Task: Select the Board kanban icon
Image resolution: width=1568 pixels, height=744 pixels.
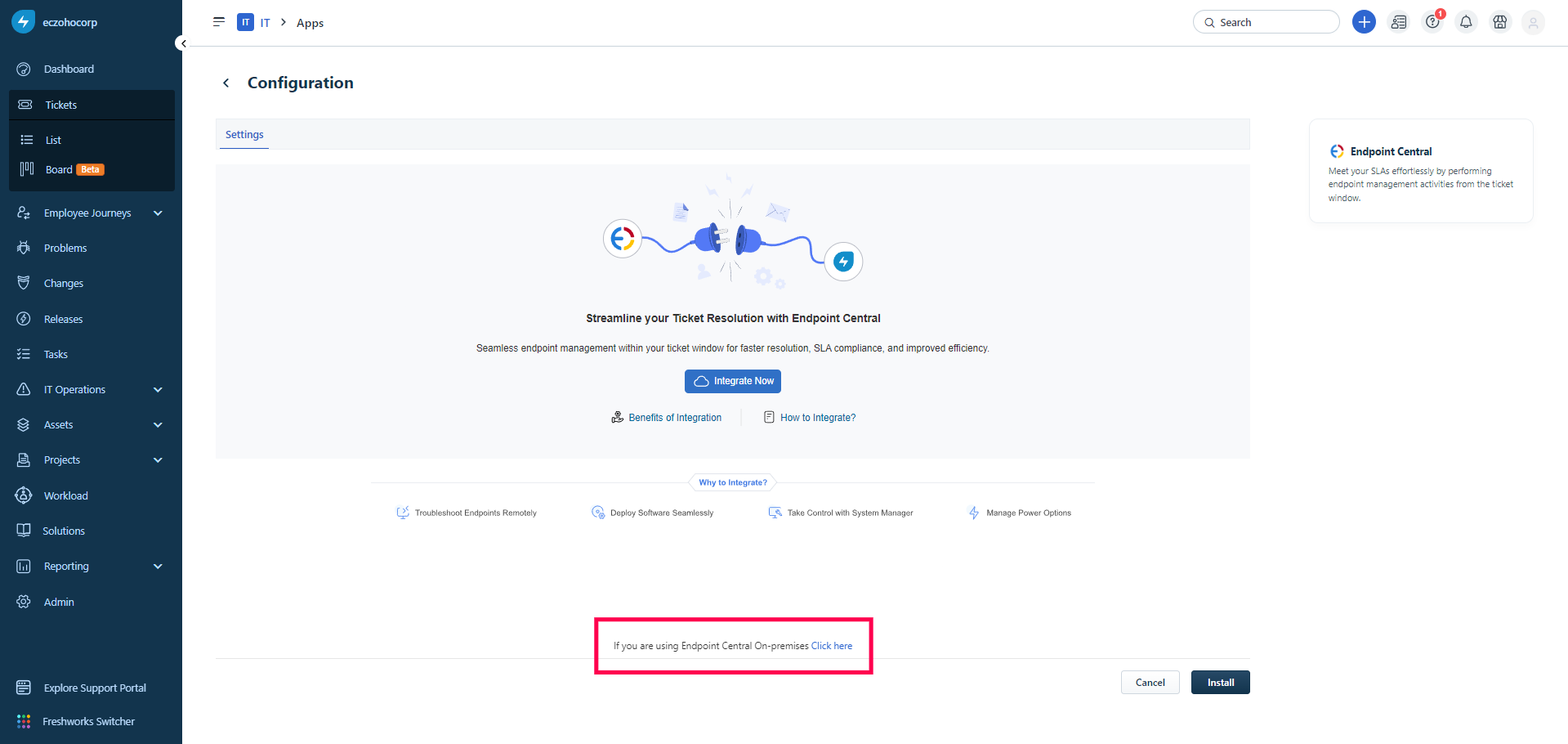Action: tap(27, 169)
